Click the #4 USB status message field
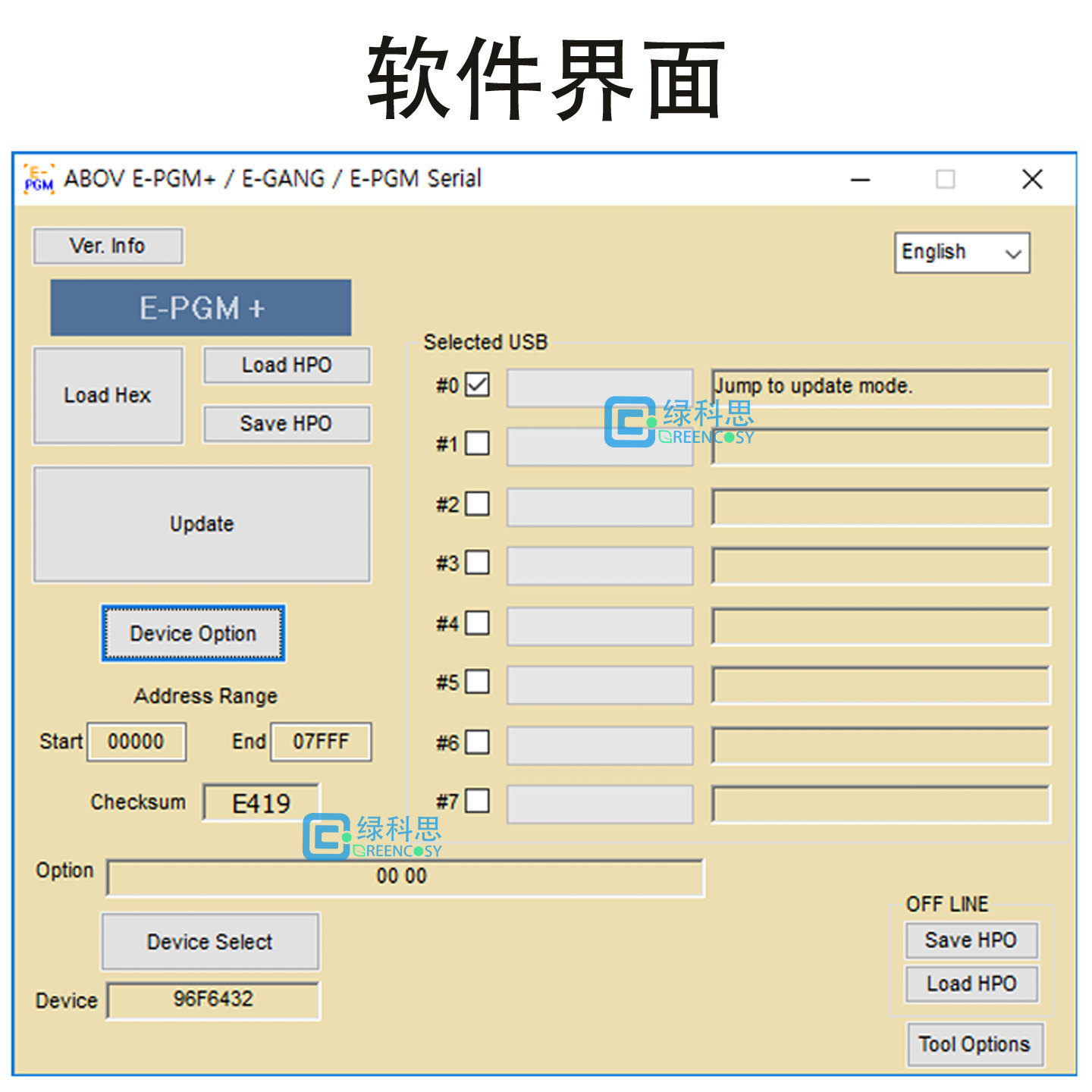The image size is (1092, 1092). (881, 626)
